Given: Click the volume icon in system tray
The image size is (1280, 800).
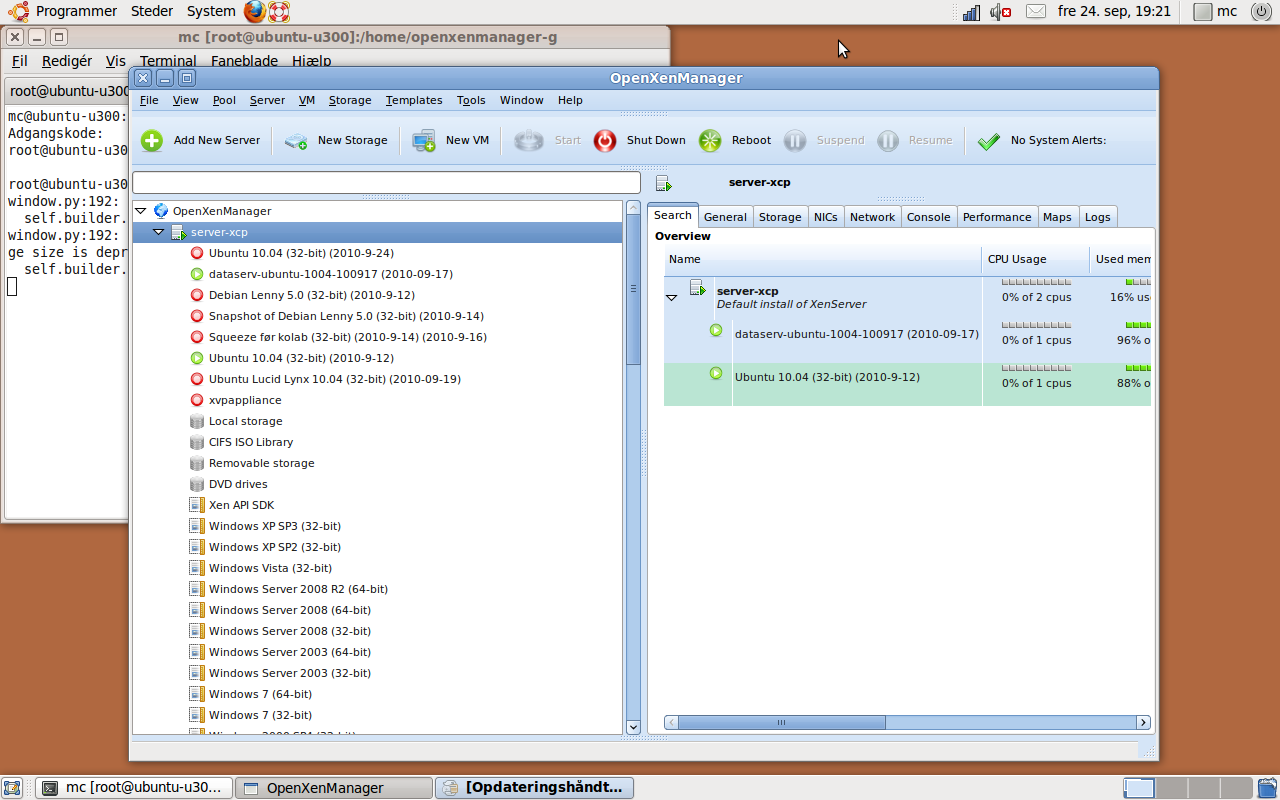Looking at the screenshot, I should 999,12.
